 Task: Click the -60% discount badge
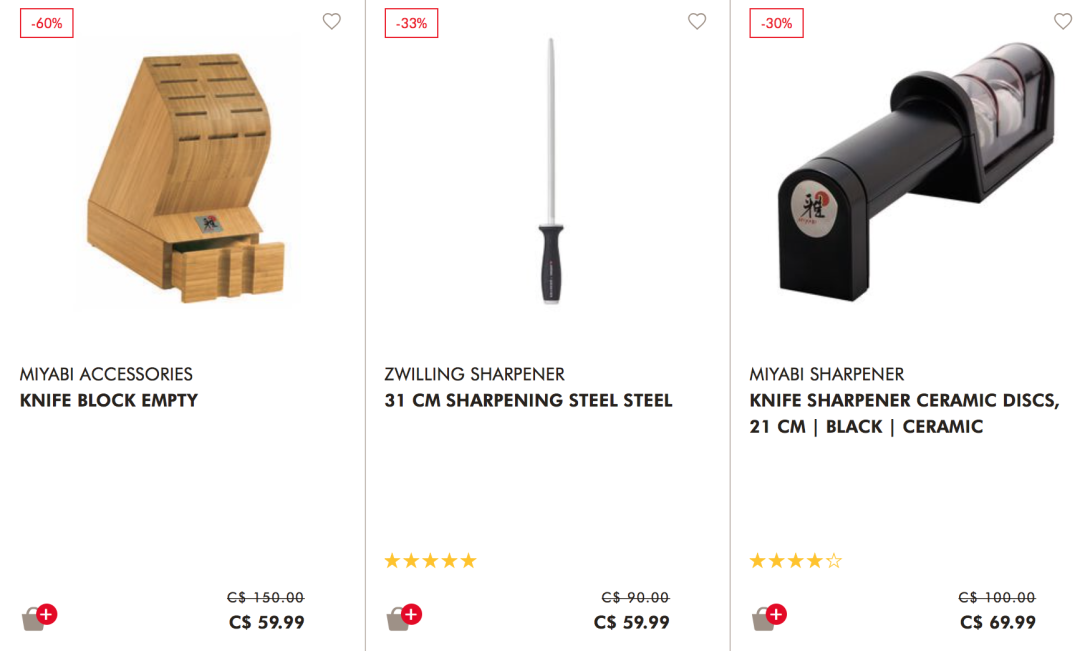click(x=46, y=23)
